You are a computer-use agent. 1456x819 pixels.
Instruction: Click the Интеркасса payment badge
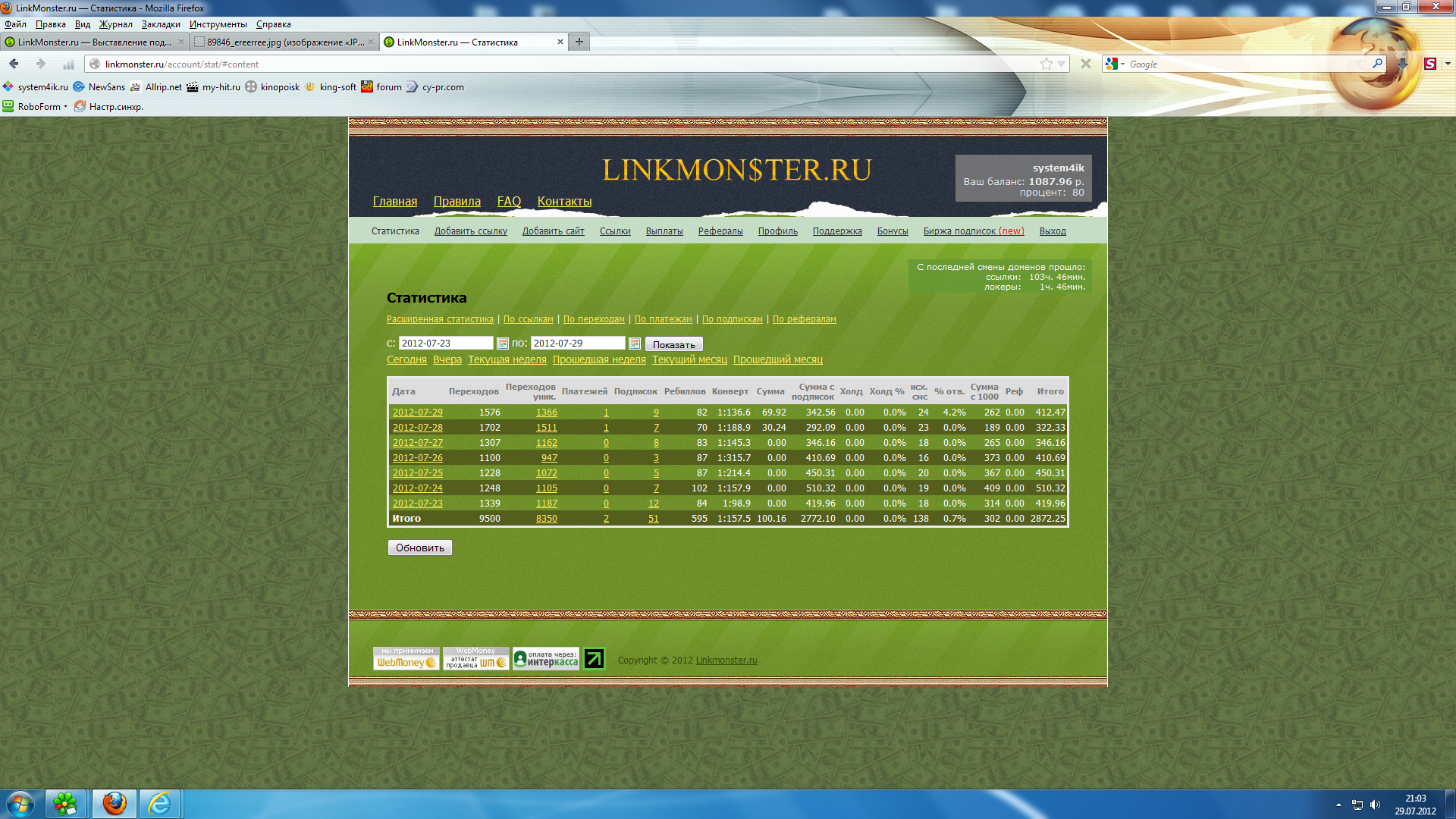546,658
